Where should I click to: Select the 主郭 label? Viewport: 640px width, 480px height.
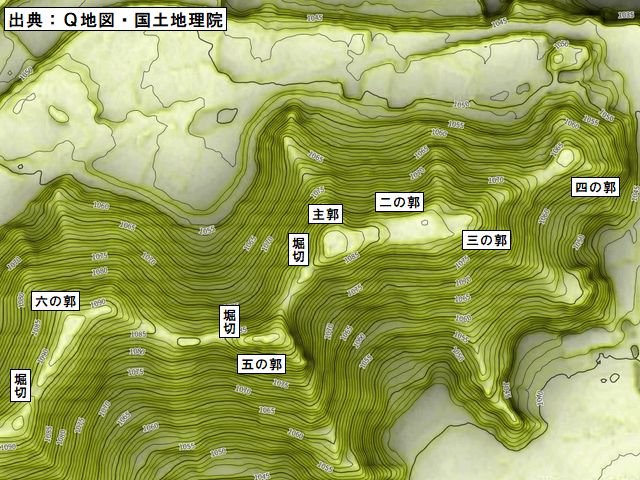coord(325,215)
